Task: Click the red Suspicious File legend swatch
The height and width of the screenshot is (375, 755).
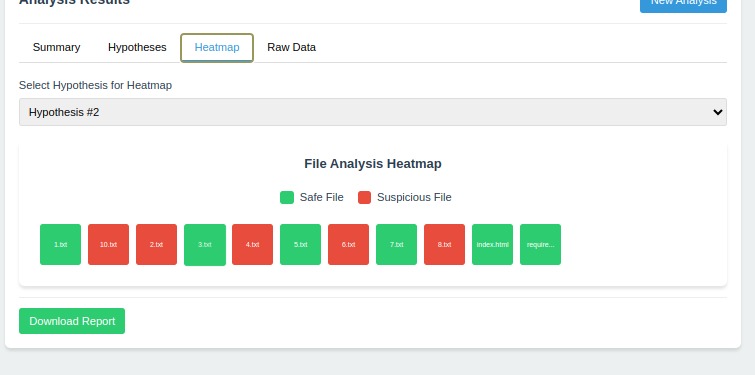Action: 364,197
